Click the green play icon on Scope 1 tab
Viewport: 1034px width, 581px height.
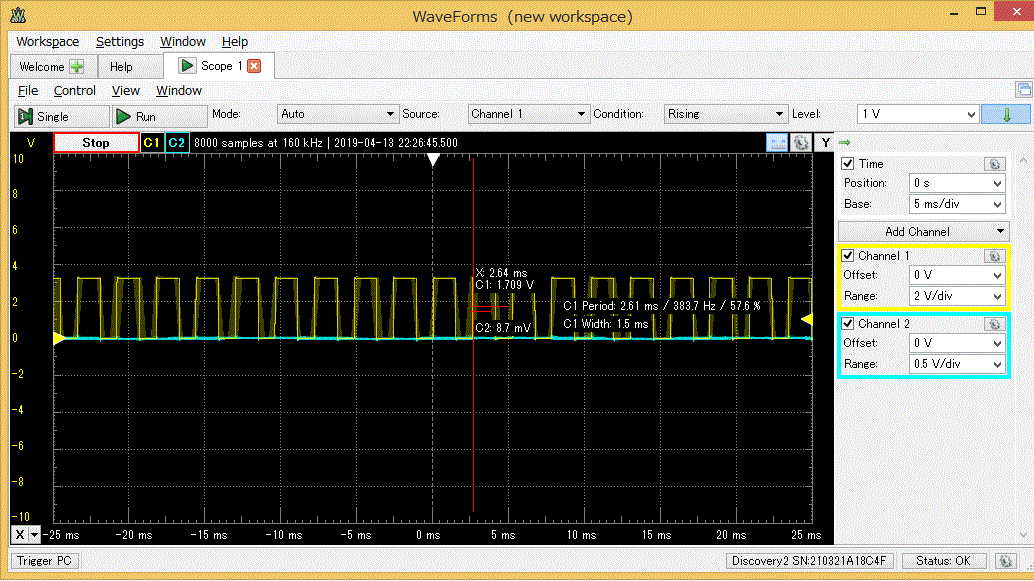(x=187, y=66)
